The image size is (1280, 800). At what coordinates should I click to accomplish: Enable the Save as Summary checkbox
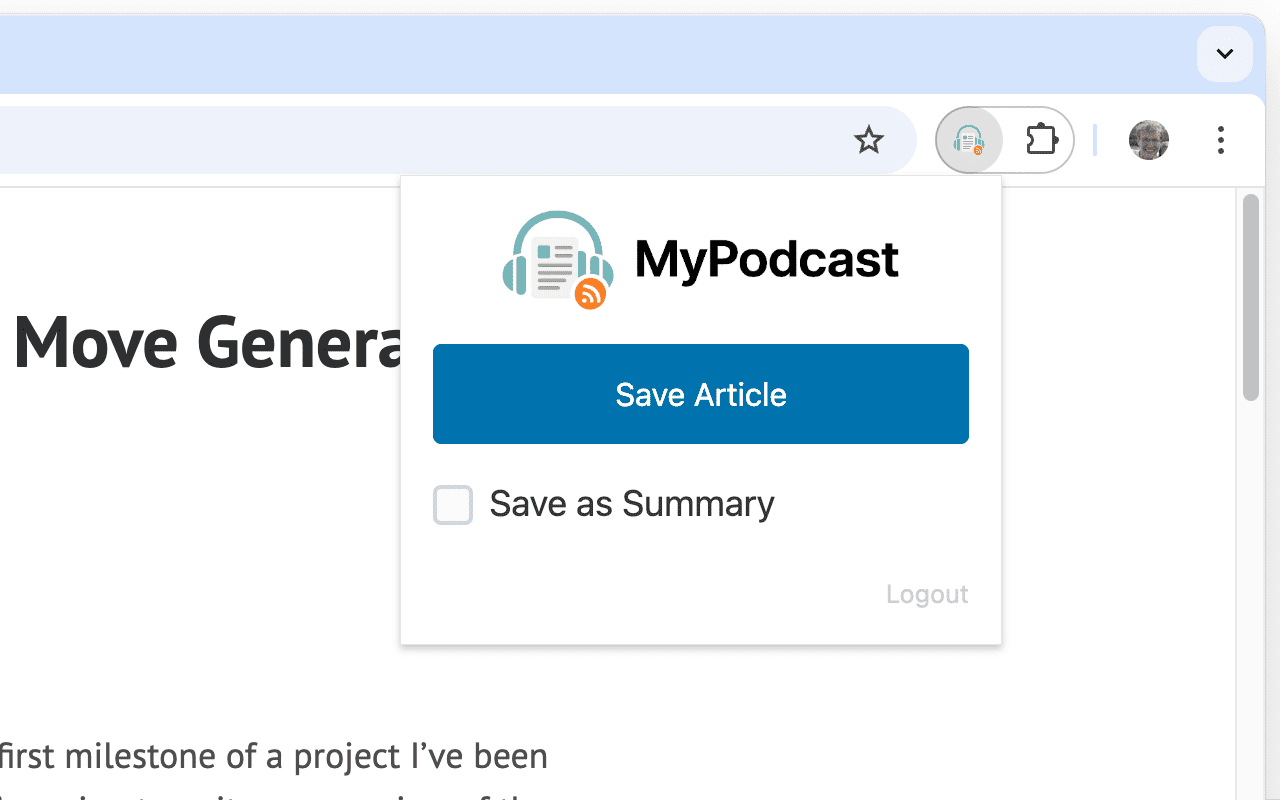(x=453, y=505)
